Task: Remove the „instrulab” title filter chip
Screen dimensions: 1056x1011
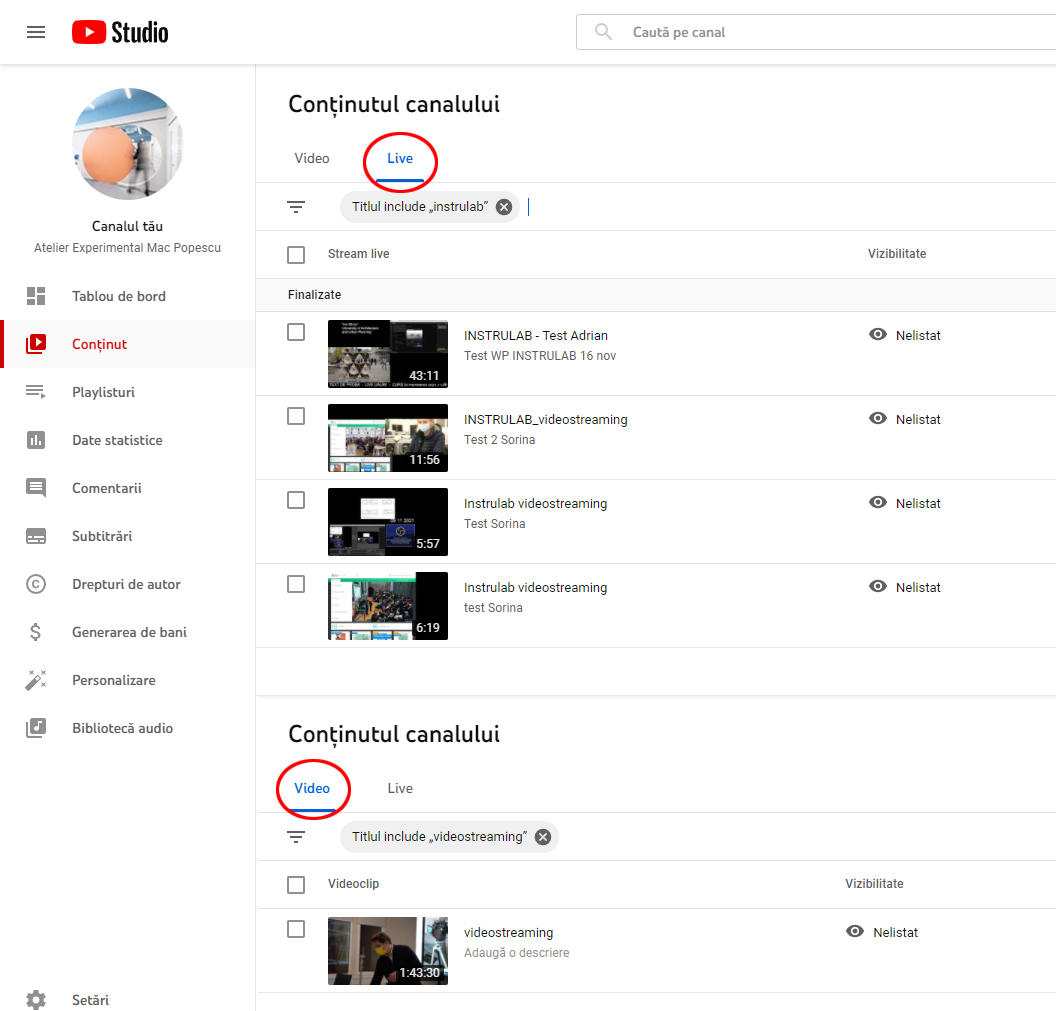Action: (x=504, y=207)
